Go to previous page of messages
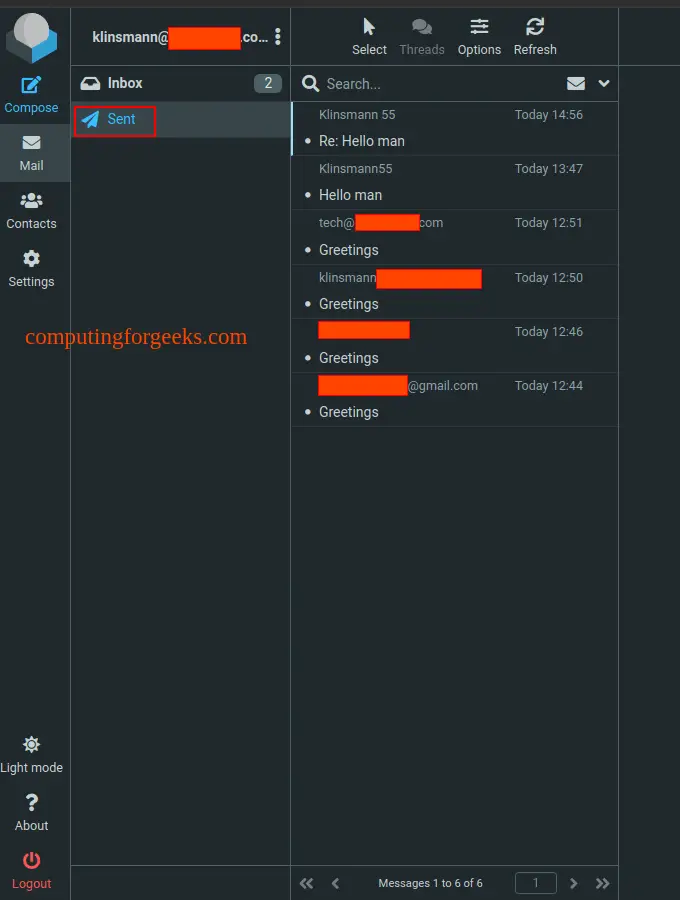The height and width of the screenshot is (900, 680). click(x=335, y=883)
